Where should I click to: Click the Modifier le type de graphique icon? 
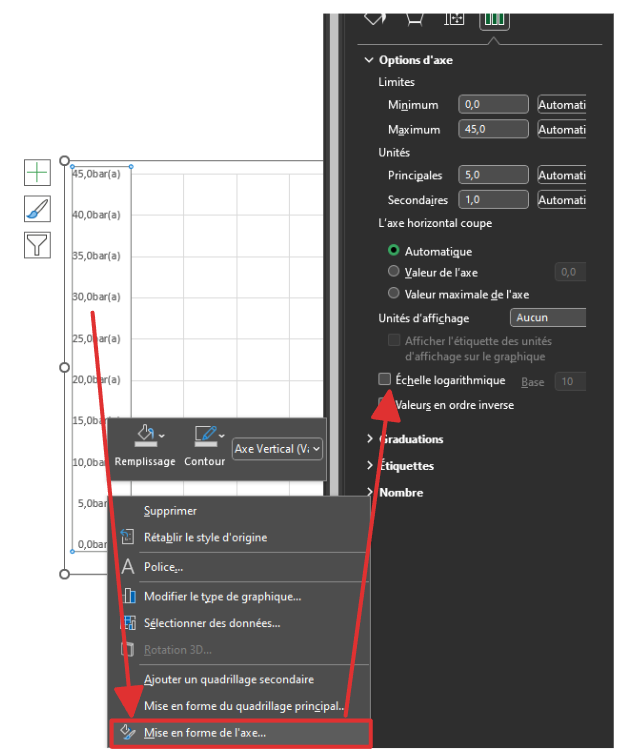coord(129,596)
